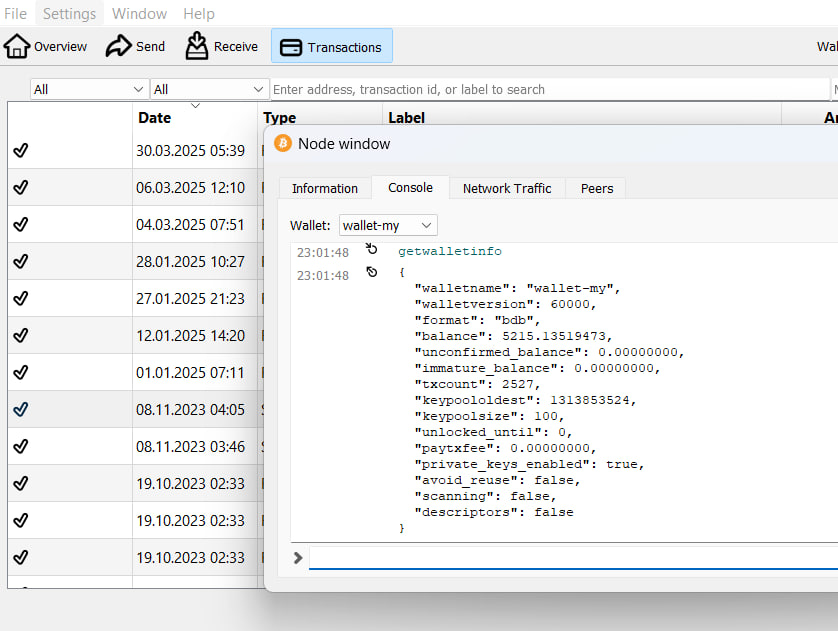This screenshot has height=631, width=838.
Task: Select the 12.01.2025 14:20 date cell
Action: pos(195,336)
